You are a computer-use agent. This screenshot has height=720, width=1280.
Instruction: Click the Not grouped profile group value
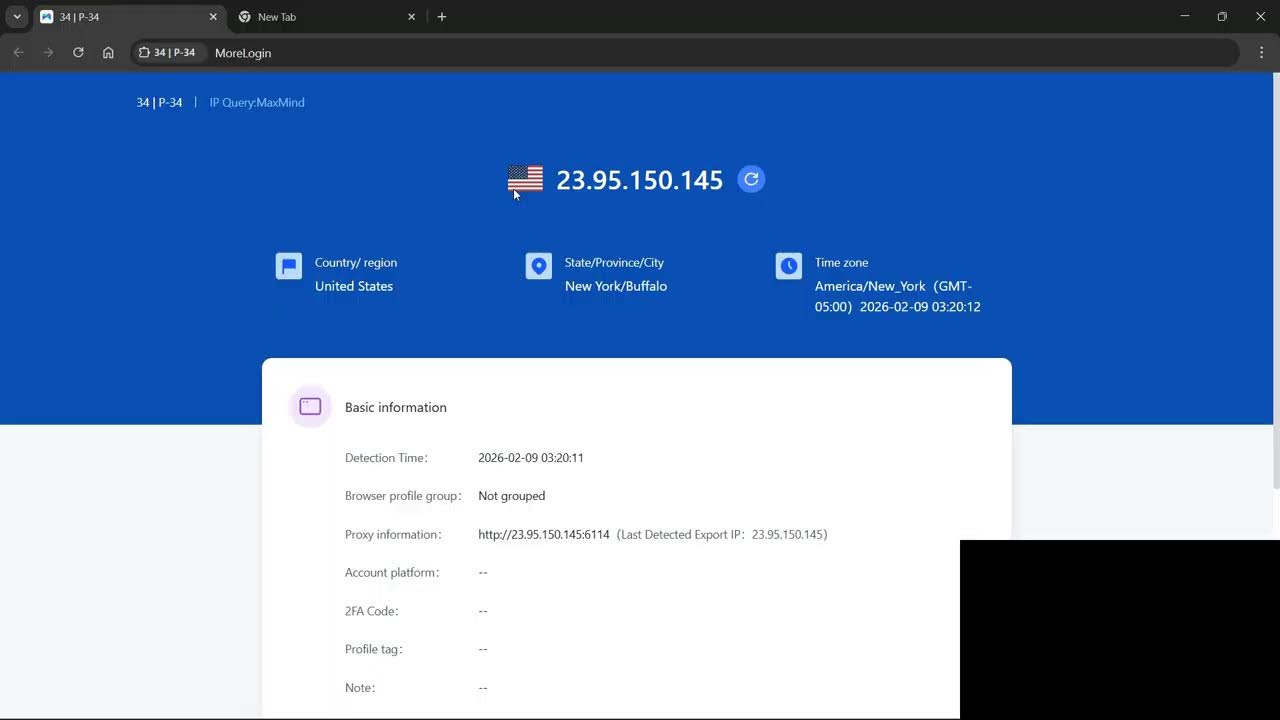click(x=512, y=496)
